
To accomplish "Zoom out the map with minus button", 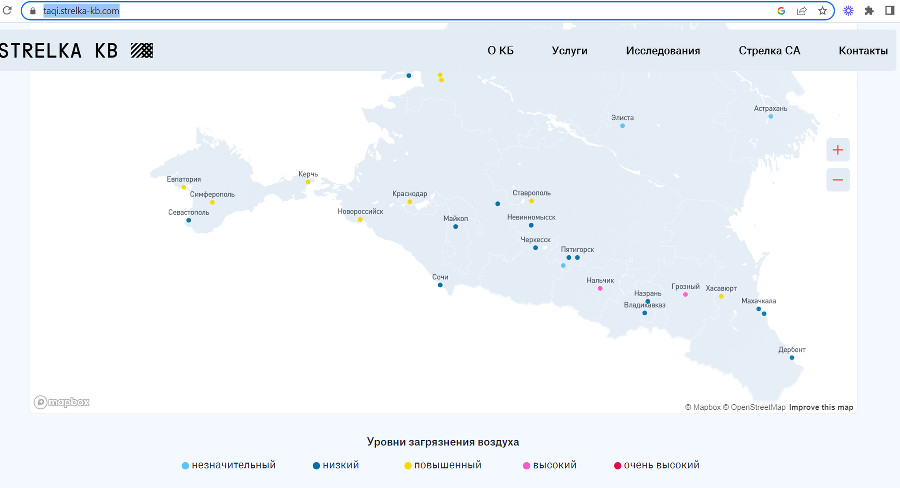I will (x=838, y=180).
